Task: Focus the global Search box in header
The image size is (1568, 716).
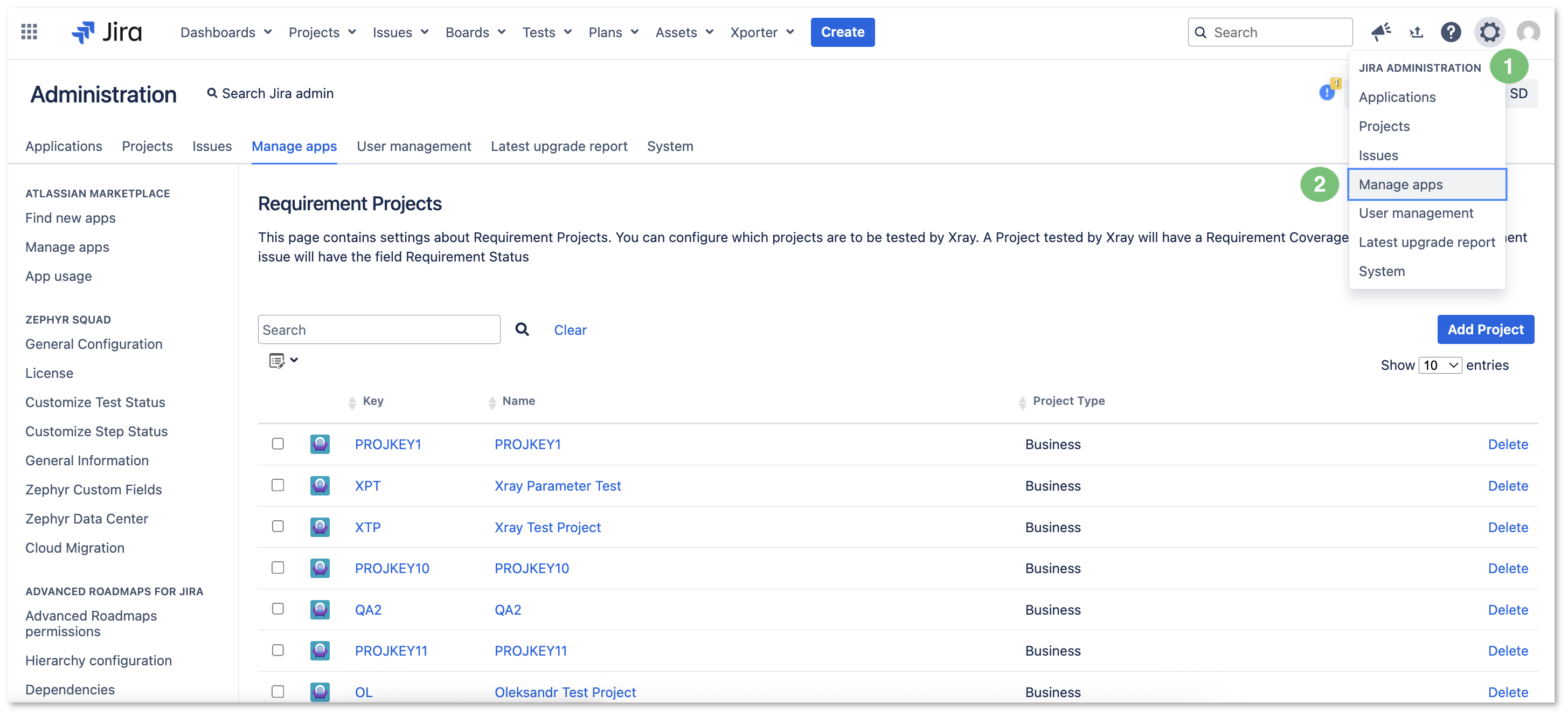Action: click(1269, 32)
